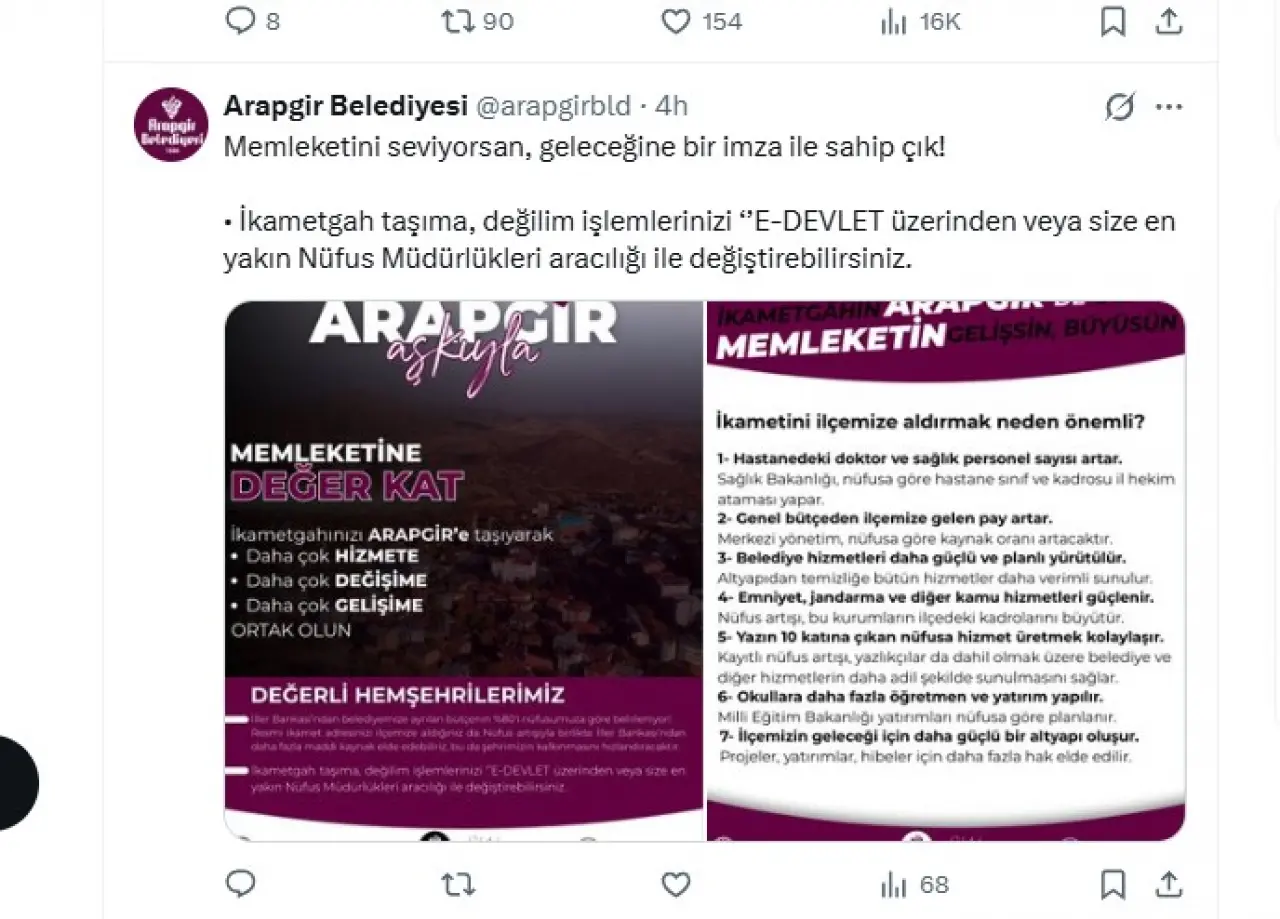Open right image about İkametini ilçemize aldırmak

(946, 570)
